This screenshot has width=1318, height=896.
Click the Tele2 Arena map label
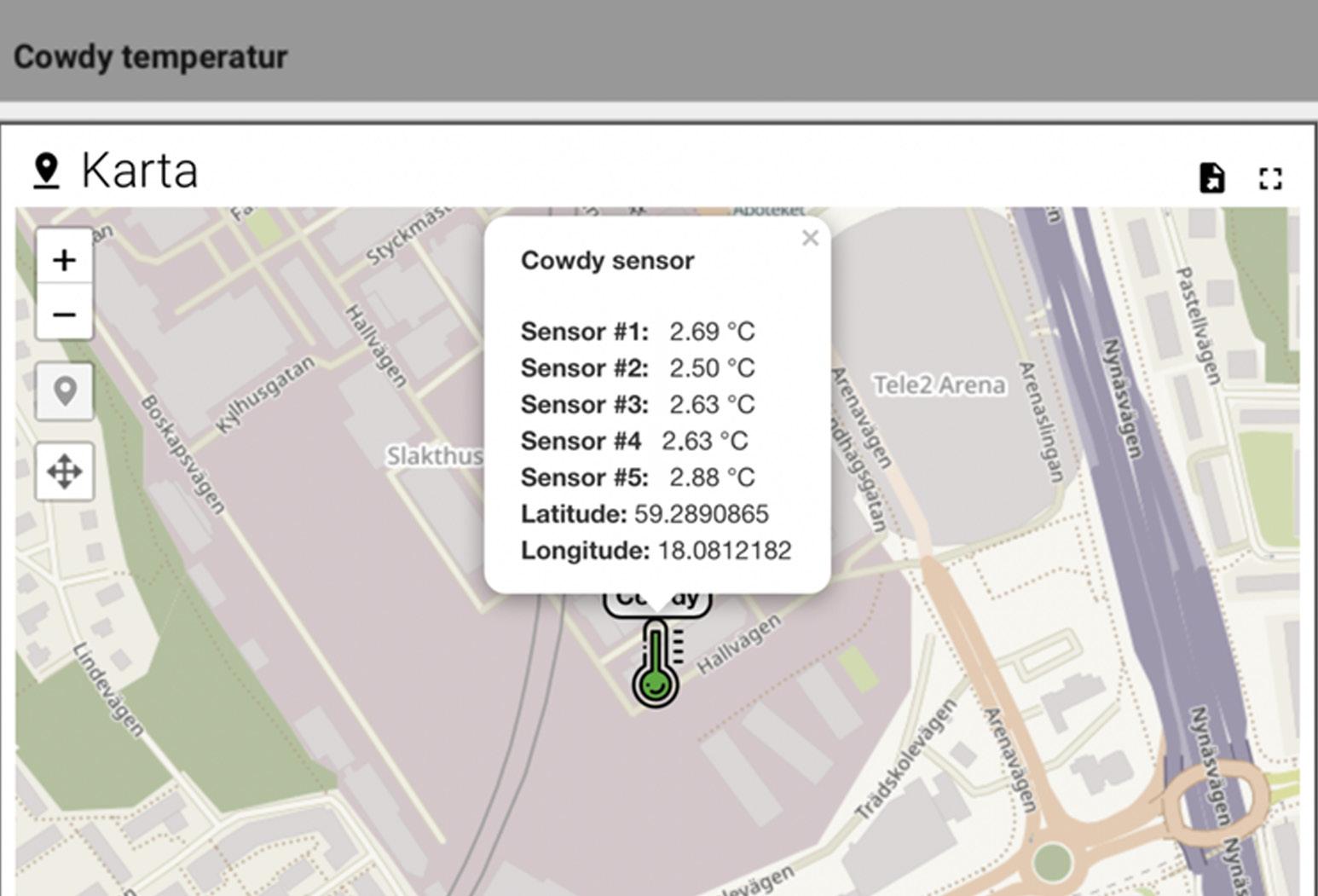(x=939, y=385)
